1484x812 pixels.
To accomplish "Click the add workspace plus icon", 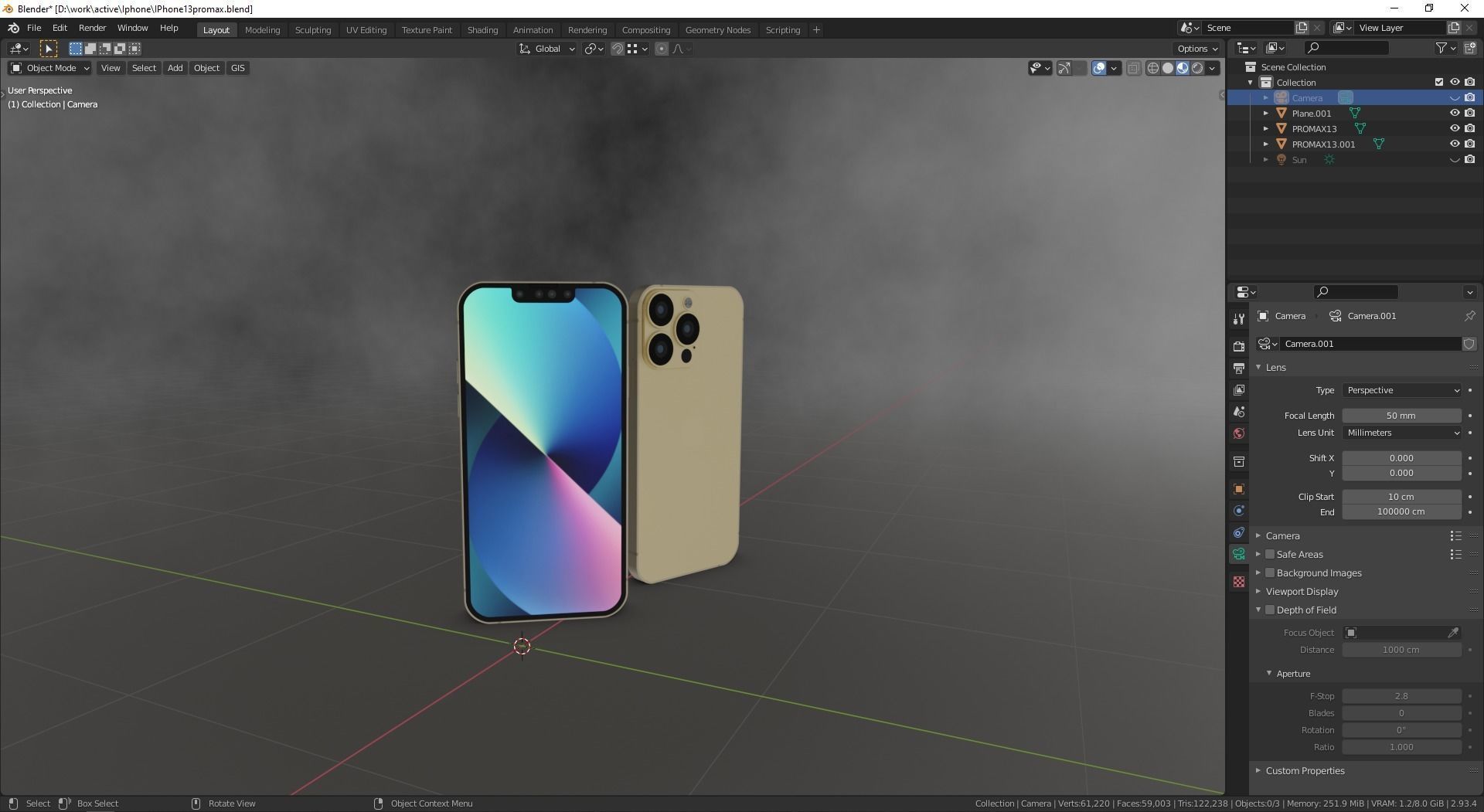I will 816,30.
